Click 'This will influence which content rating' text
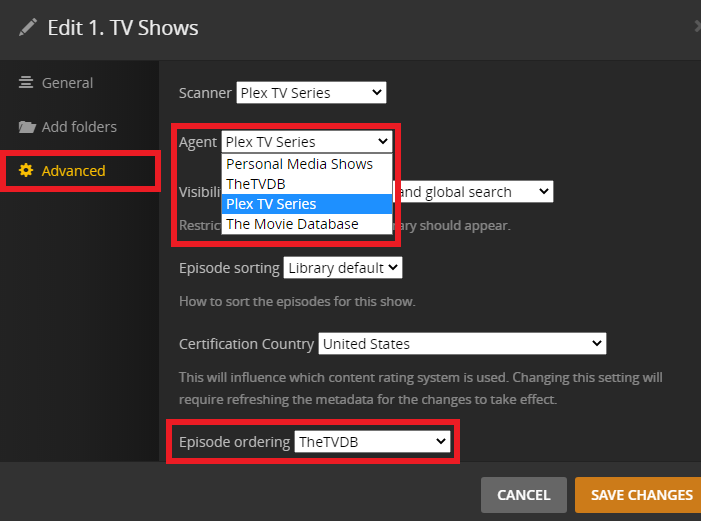Image resolution: width=701 pixels, height=521 pixels. click(x=421, y=388)
